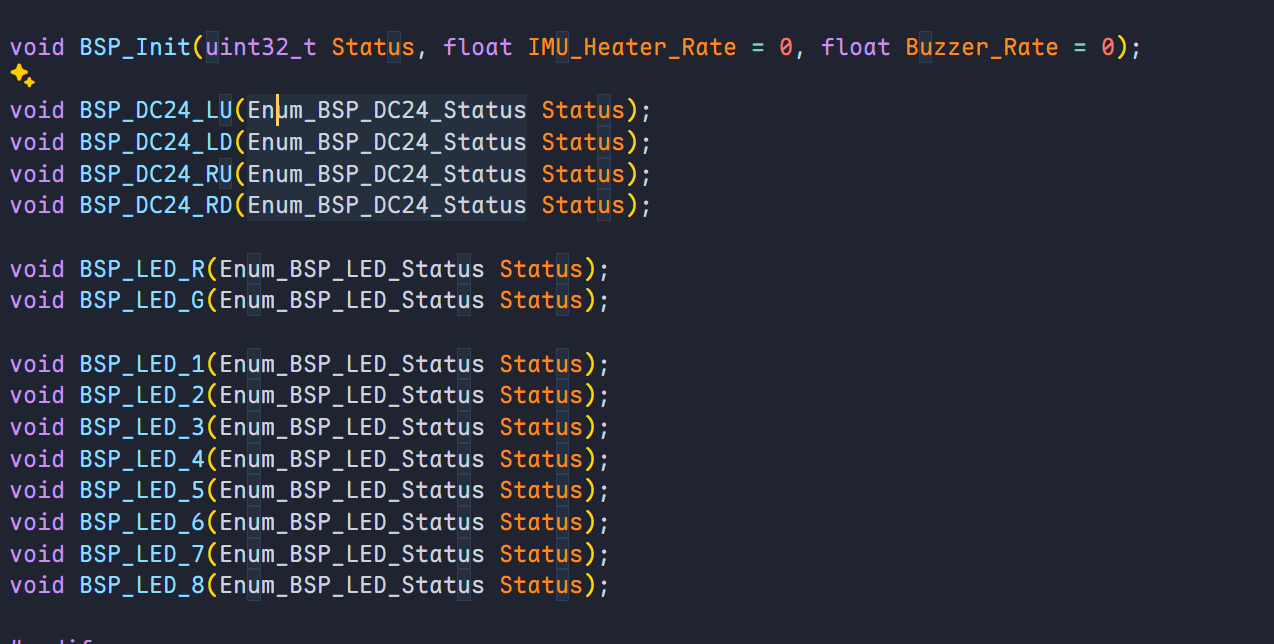
Task: Click the BSP_LED_2 function name
Action: 142,396
